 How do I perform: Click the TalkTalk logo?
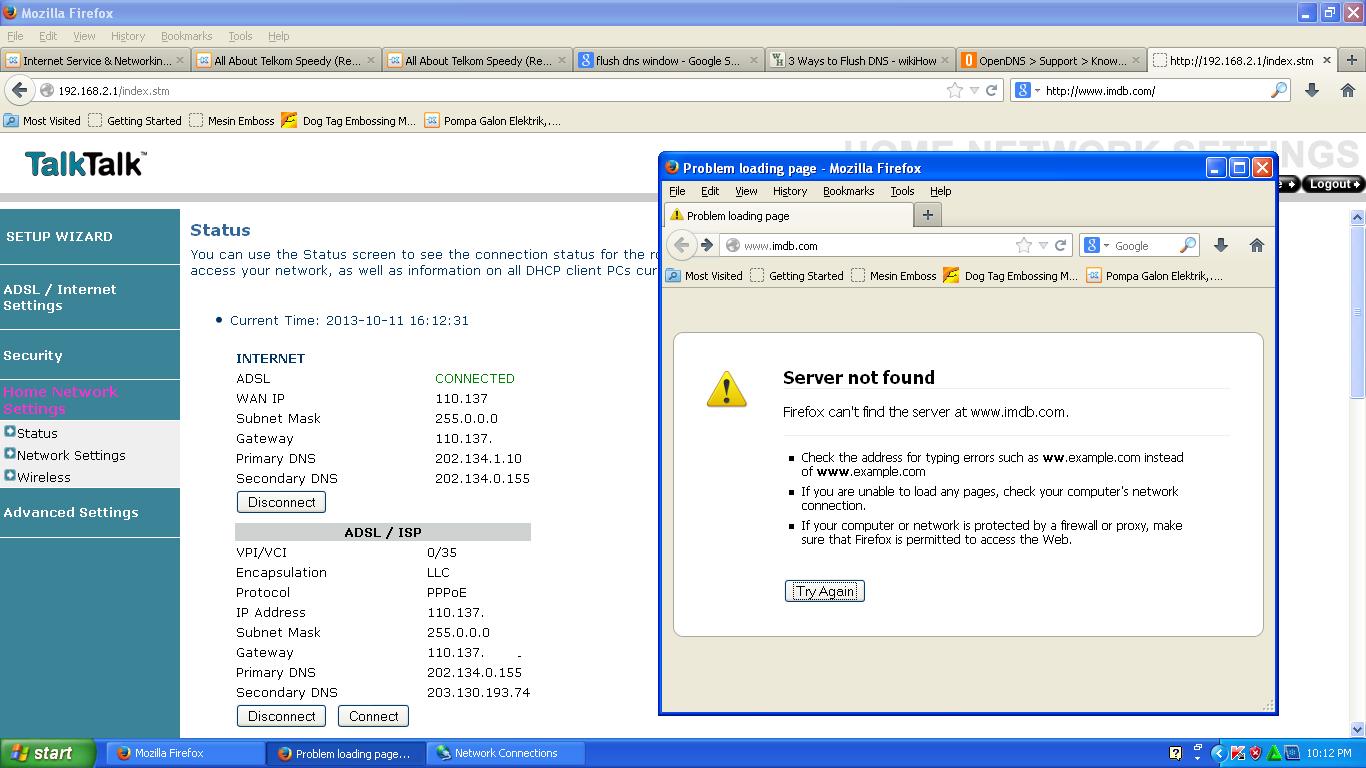[x=86, y=164]
